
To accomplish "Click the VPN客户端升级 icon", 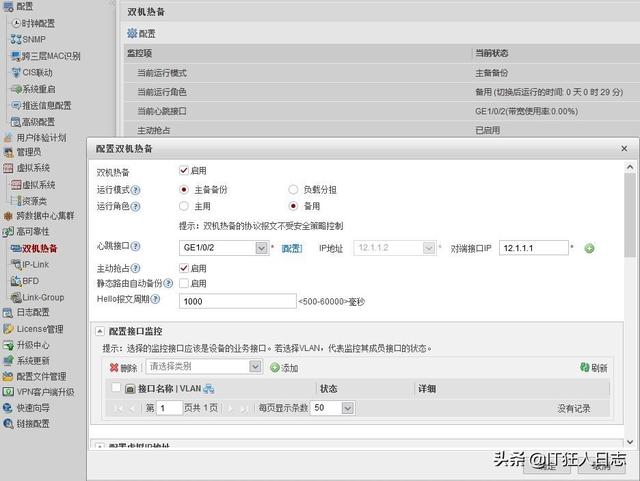I will point(8,392).
